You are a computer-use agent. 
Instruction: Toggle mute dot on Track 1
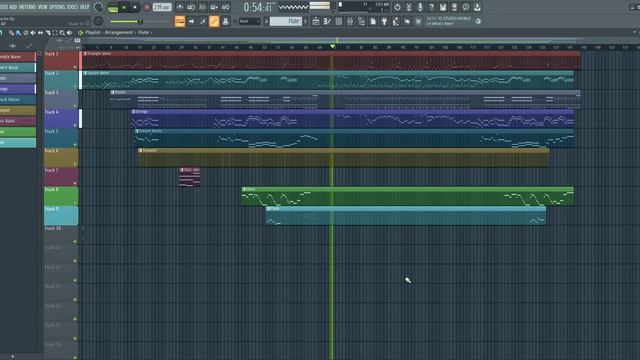[x=75, y=67]
